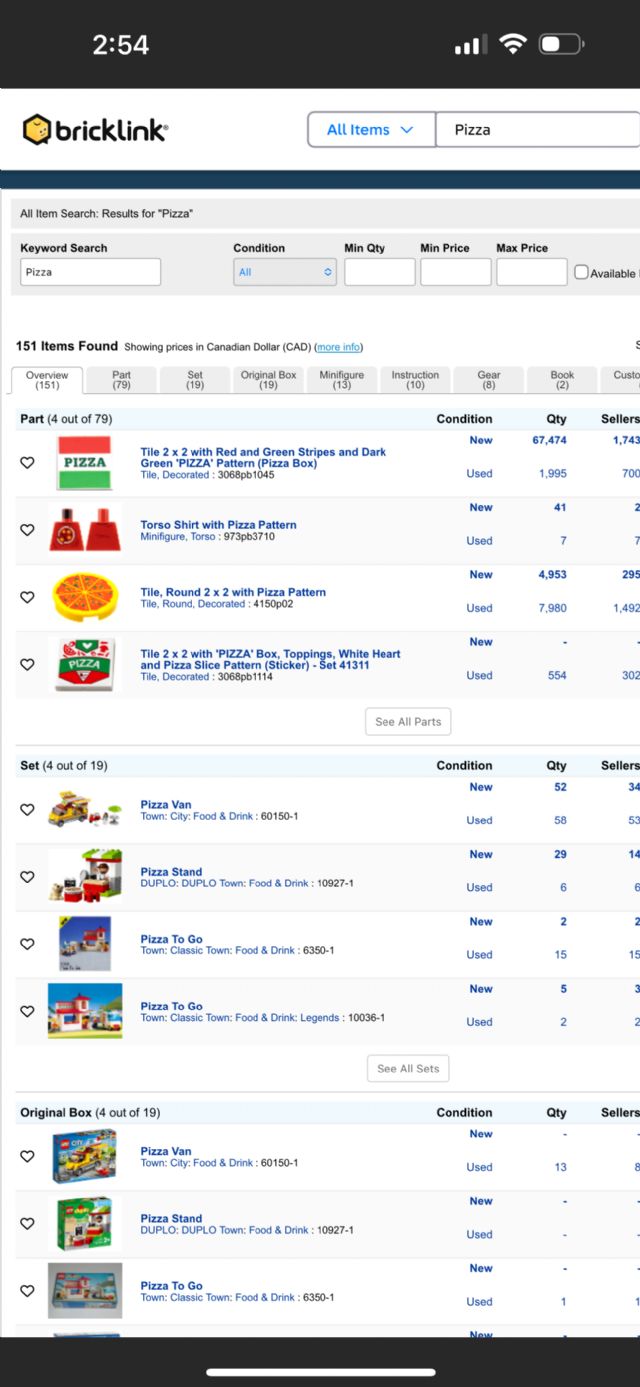Favorite the Round 2 x 2 Pizza tile
Viewport: 640px width, 1387px height.
(28, 597)
